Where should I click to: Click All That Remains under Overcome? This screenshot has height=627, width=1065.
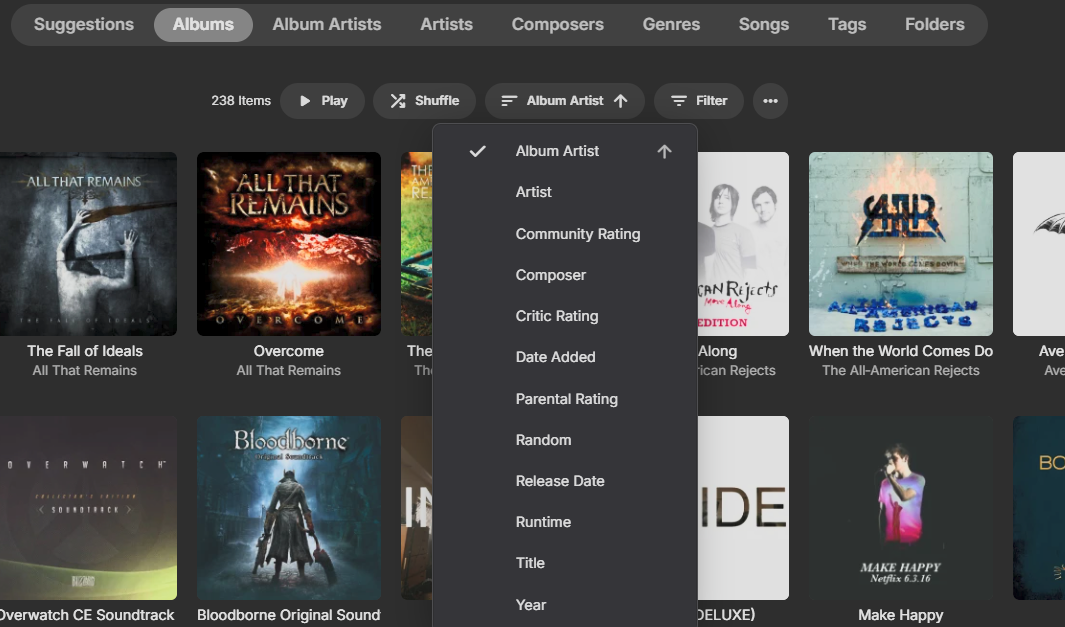coord(289,371)
